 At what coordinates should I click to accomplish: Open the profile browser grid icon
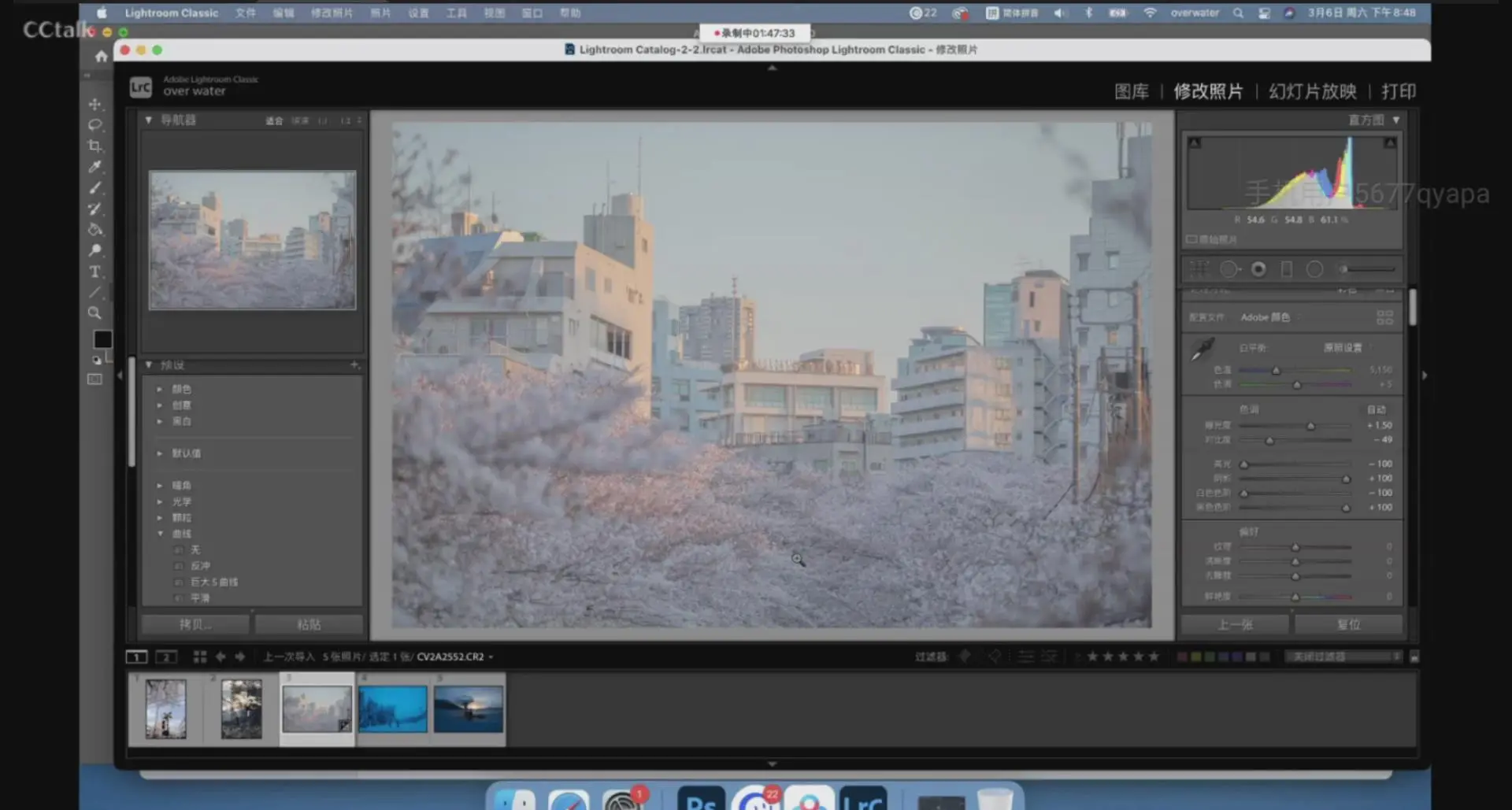coord(1384,317)
